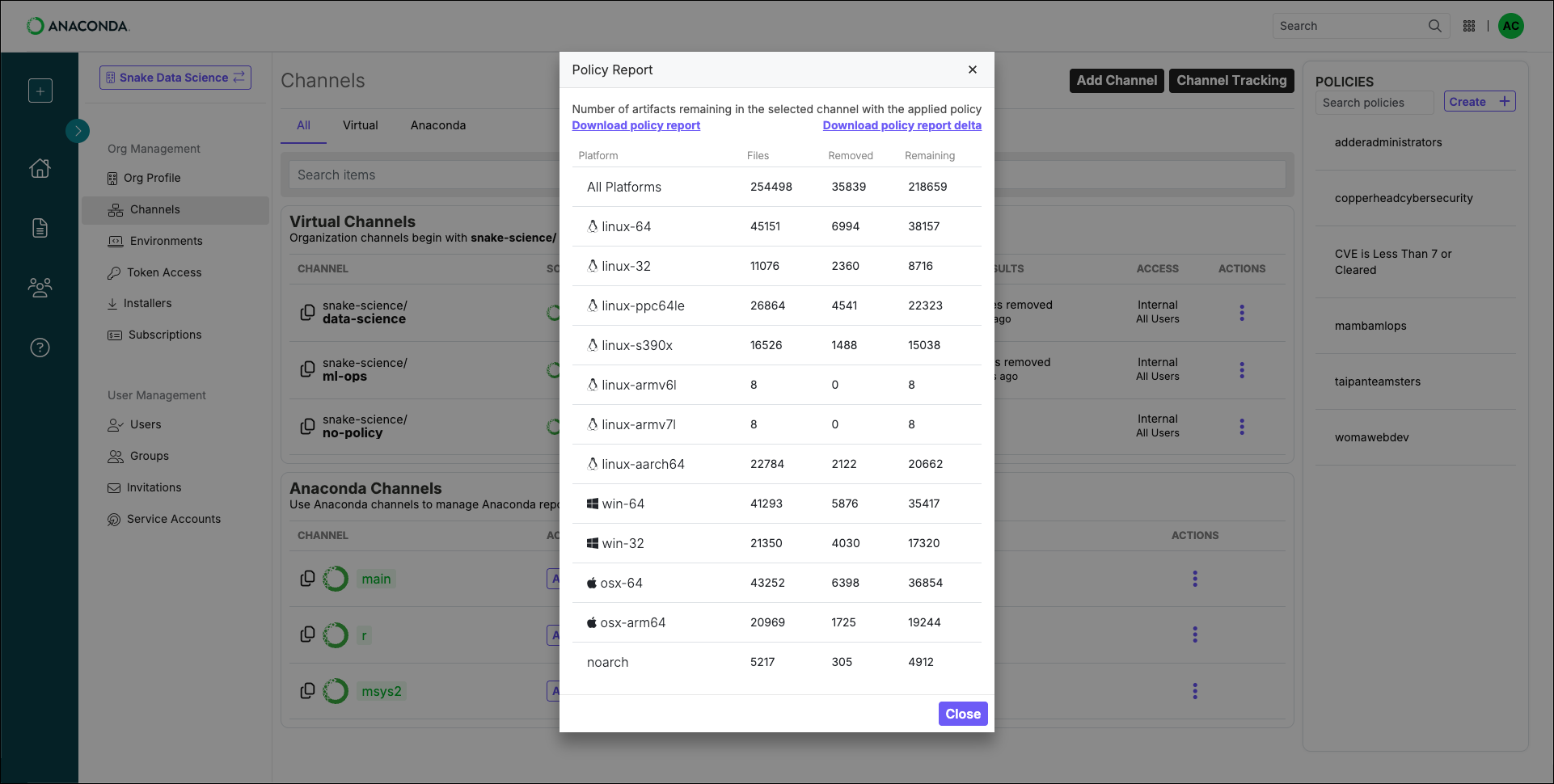1554x784 pixels.
Task: Open the home icon in left rail
Action: [x=40, y=168]
